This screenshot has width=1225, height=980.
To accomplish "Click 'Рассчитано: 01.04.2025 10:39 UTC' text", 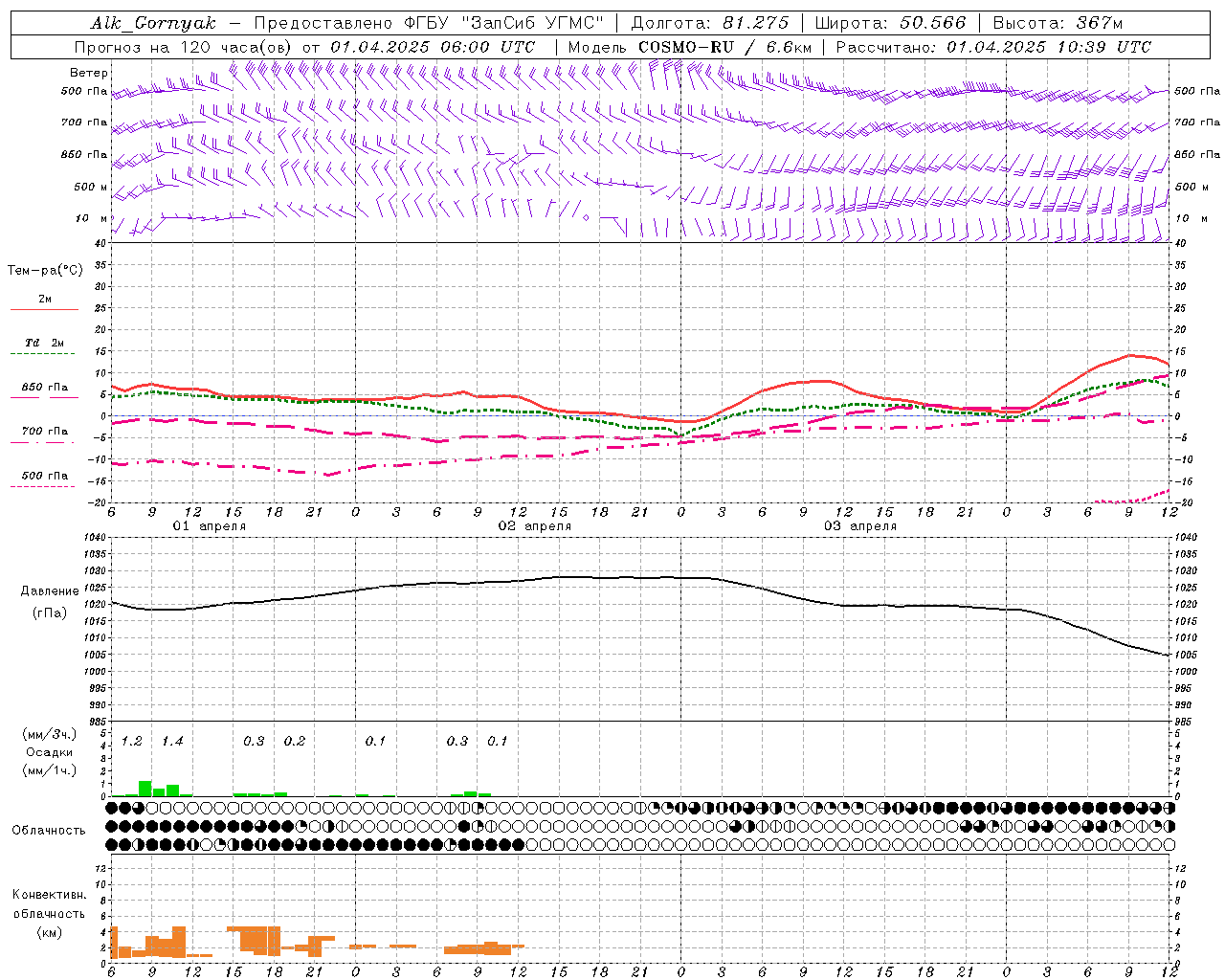I will point(993,47).
